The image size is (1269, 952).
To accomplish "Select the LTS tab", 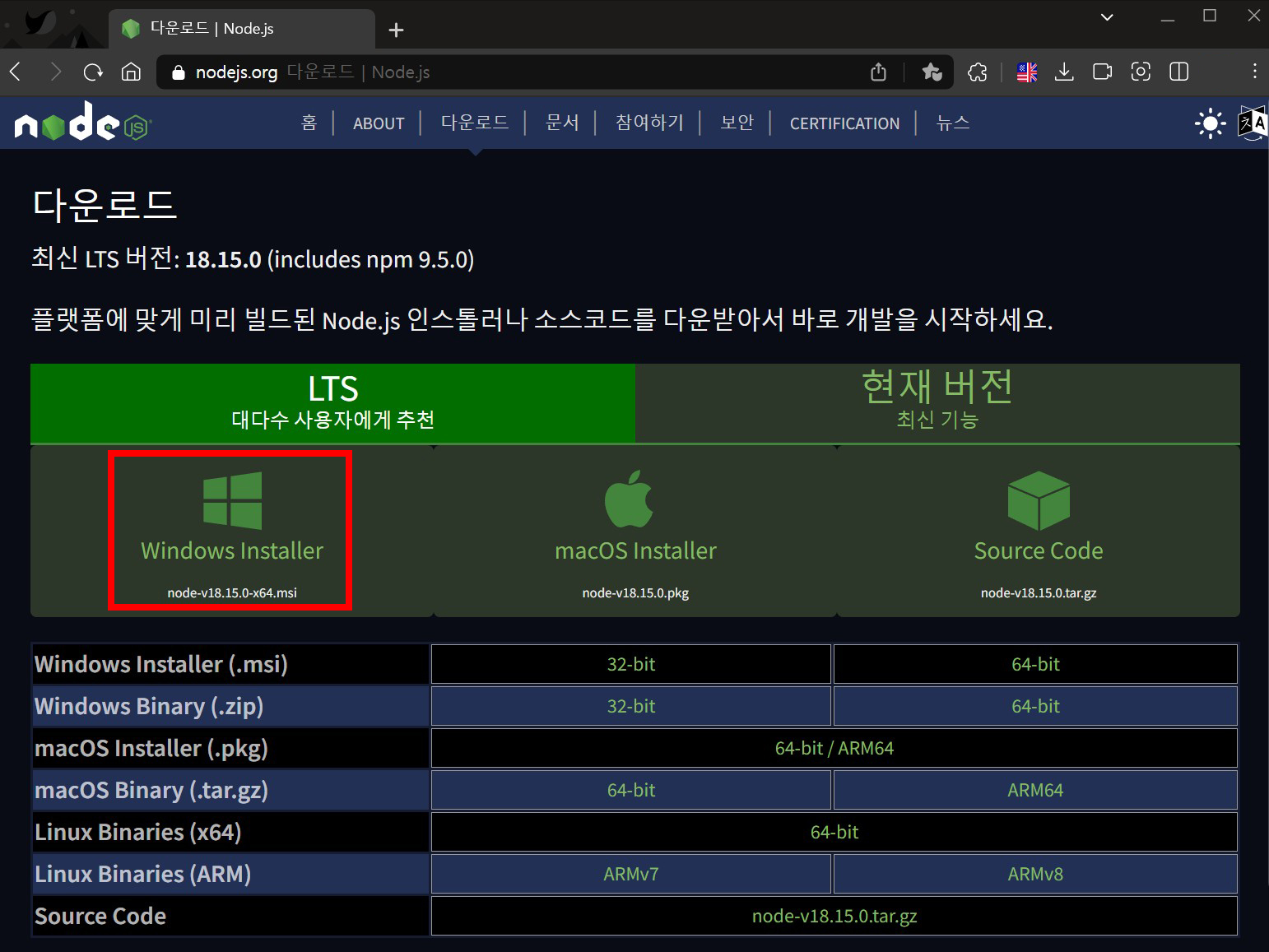I will tap(332, 403).
